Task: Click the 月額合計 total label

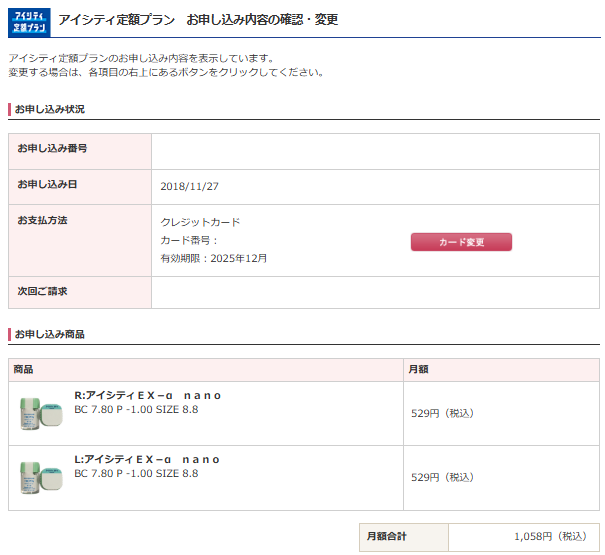Action: point(387,537)
